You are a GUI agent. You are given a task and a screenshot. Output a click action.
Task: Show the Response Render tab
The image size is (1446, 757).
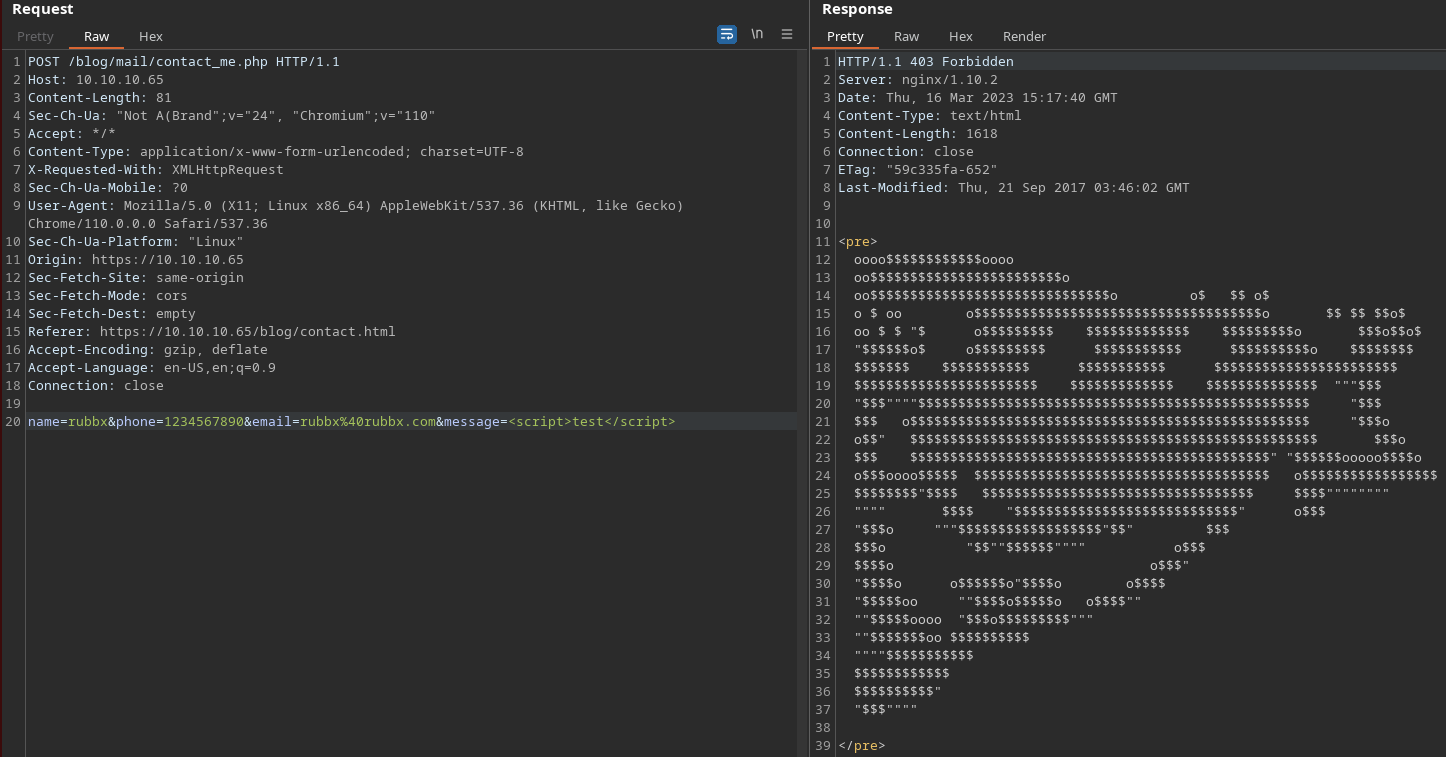[1024, 36]
